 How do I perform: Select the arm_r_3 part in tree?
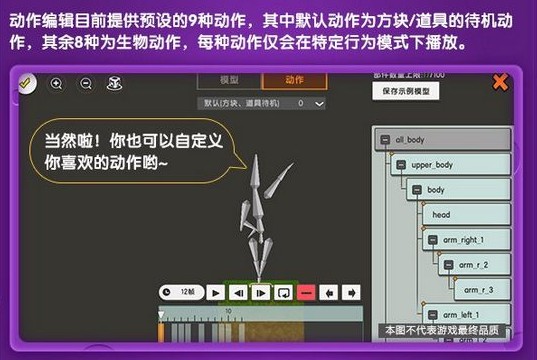(x=482, y=290)
